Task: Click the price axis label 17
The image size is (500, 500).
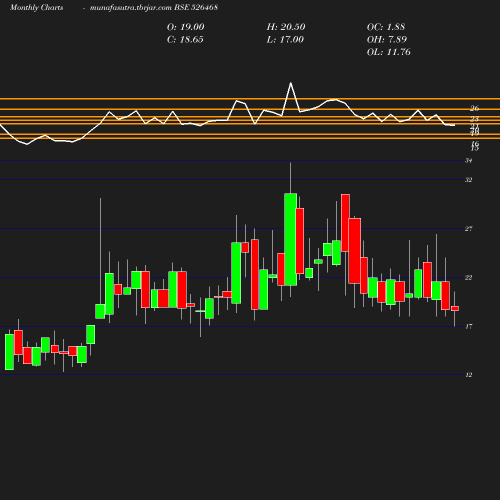Action: click(x=469, y=326)
